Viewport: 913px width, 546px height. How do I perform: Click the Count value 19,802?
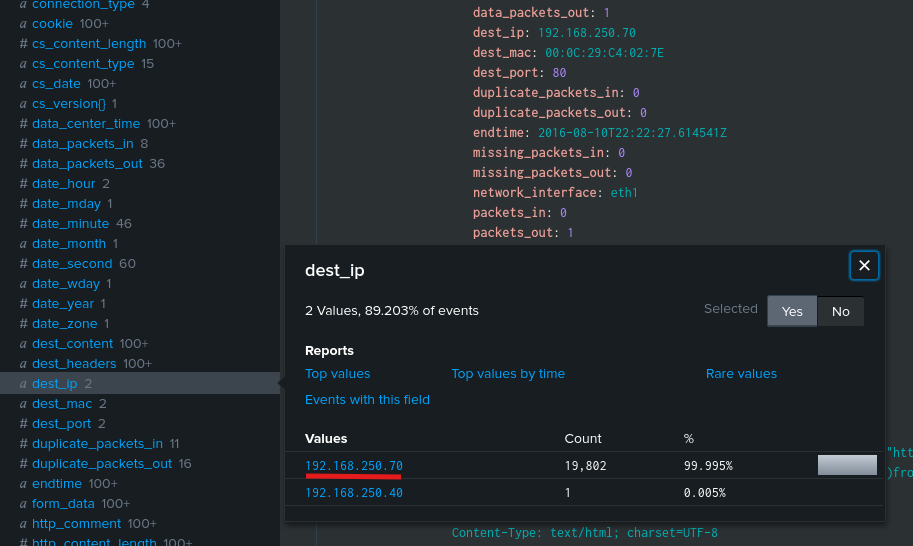coord(585,466)
